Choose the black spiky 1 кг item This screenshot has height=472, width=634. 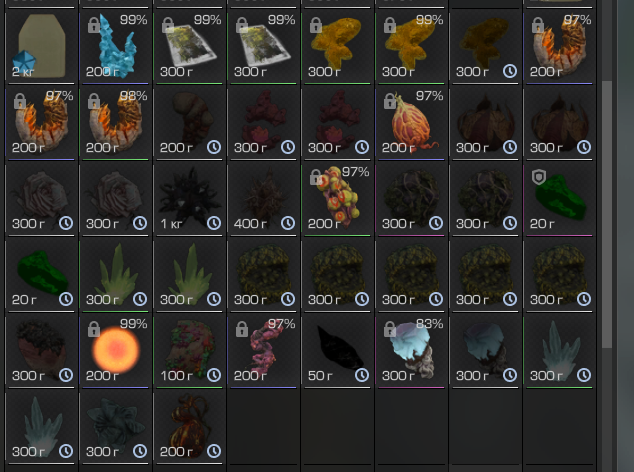click(189, 198)
